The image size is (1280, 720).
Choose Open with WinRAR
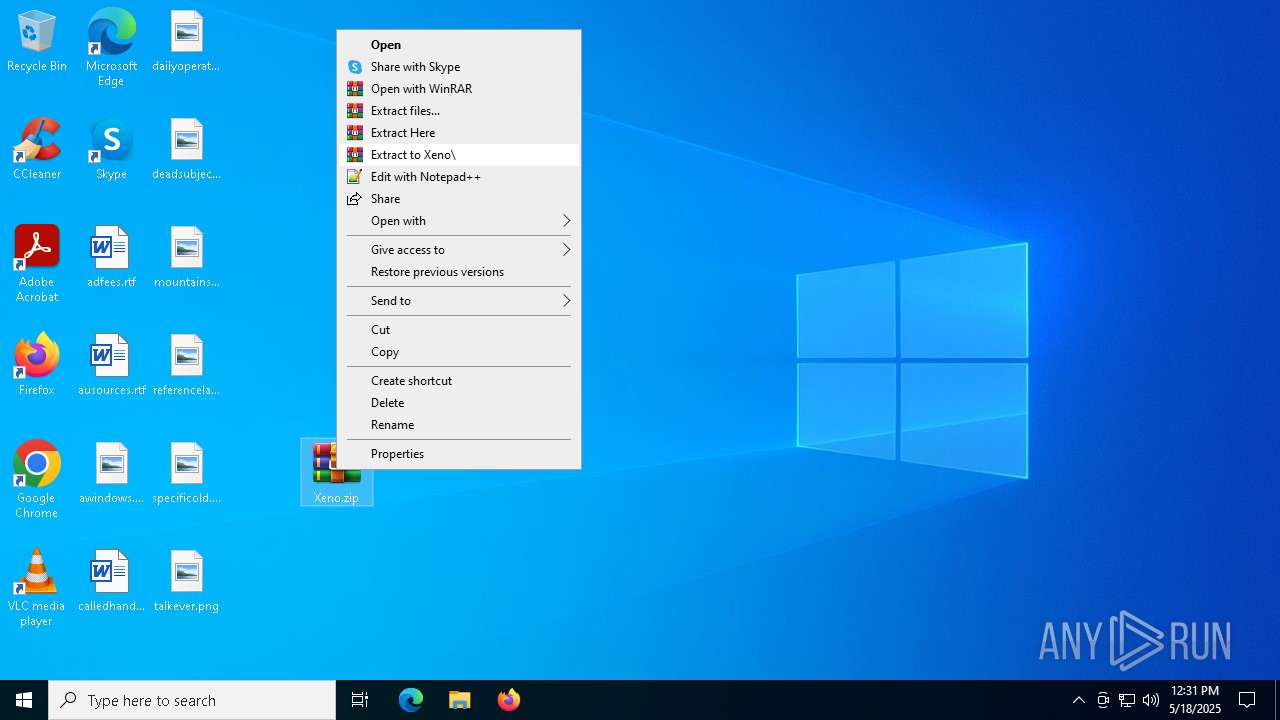(459, 89)
